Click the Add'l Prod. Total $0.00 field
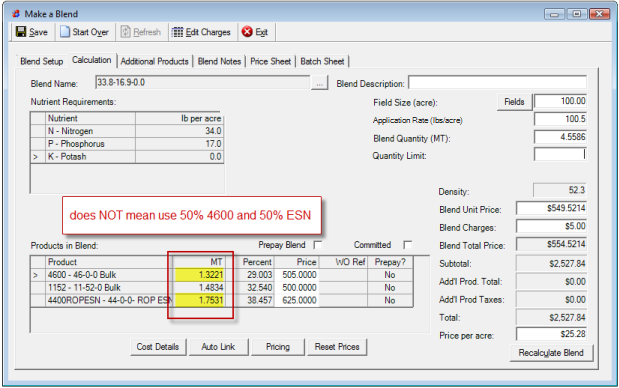The image size is (619, 388). pyautogui.click(x=551, y=281)
